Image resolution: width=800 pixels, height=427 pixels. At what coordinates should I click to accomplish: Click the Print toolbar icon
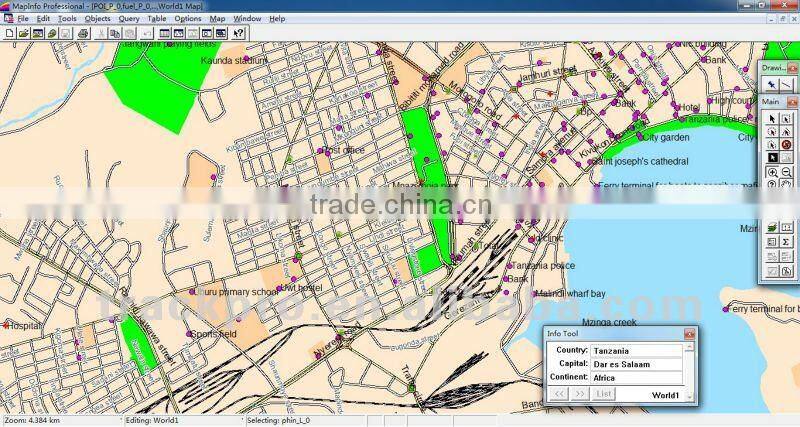tap(84, 34)
